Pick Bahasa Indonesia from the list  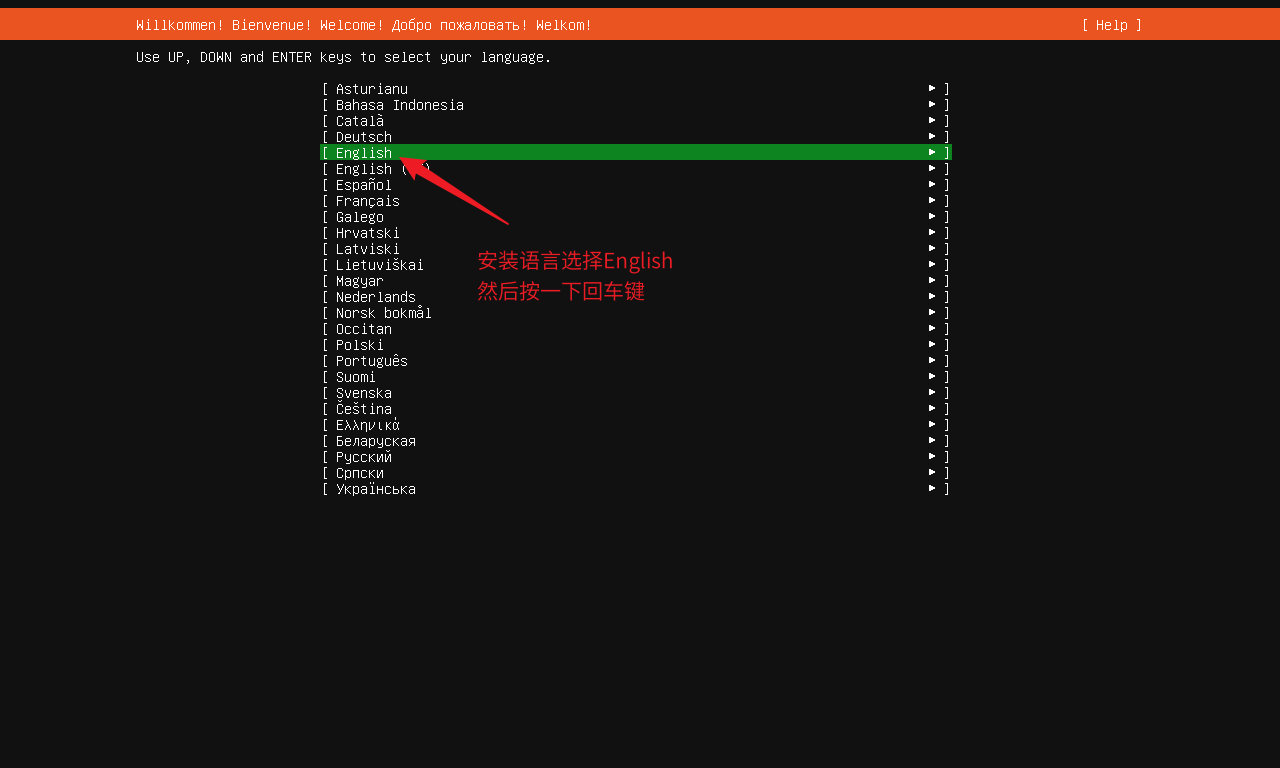coord(399,105)
